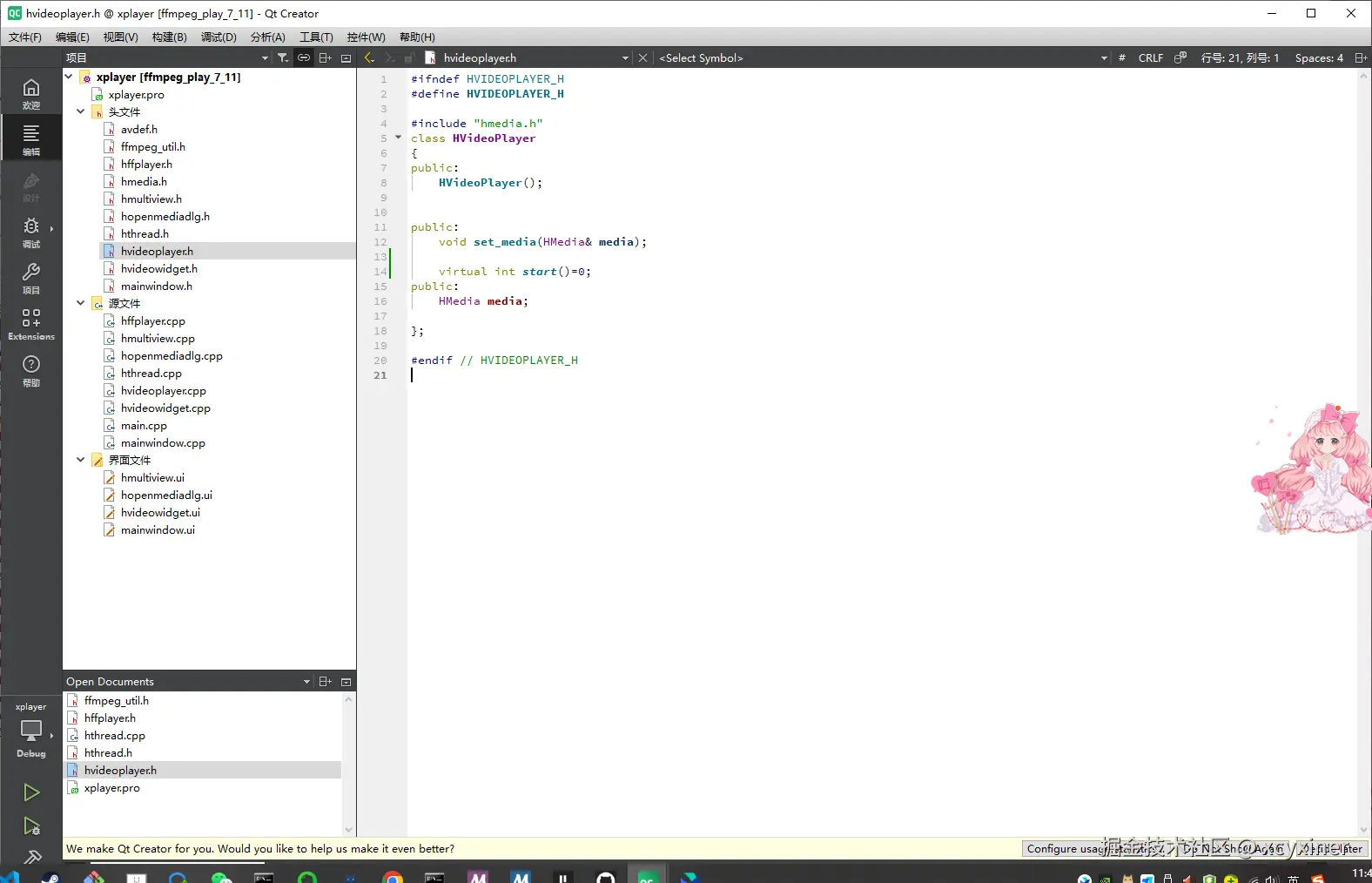The height and width of the screenshot is (883, 1372).
Task: Open the 构建(B) menu
Action: point(169,37)
